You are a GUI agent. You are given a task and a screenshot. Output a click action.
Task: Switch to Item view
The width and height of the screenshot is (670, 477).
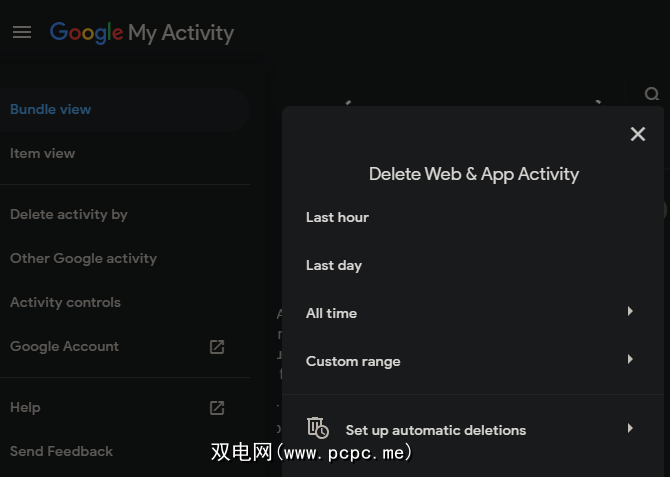(43, 154)
